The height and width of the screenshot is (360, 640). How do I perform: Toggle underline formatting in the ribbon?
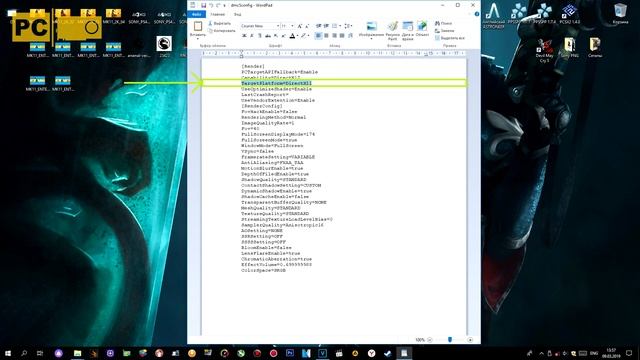(260, 36)
